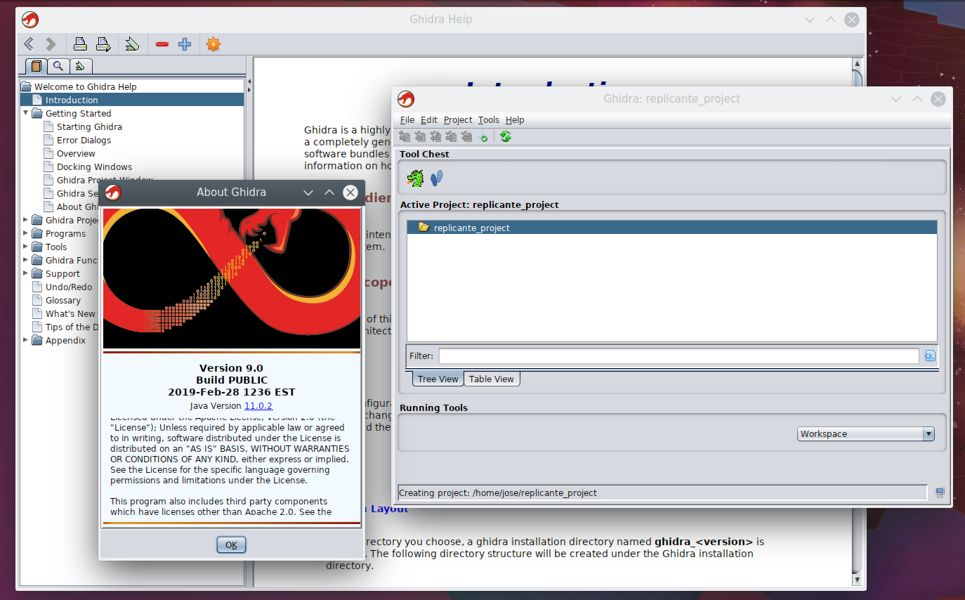This screenshot has height=600, width=965.
Task: Click the Ghidra logo in About dialog title
Action: point(113,192)
